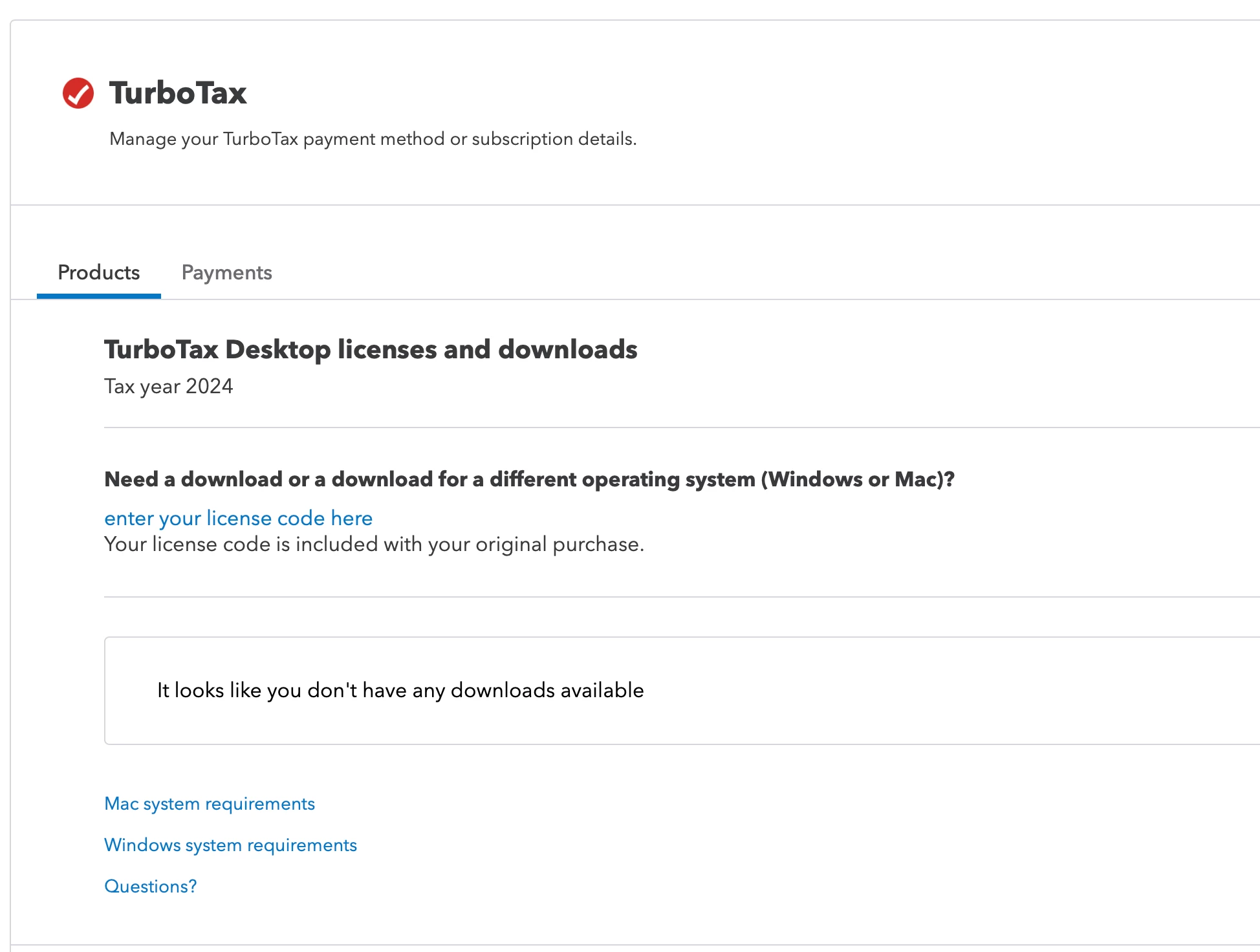Open the enter your license code link
Screen dimensions: 1260x952
pyautogui.click(x=238, y=519)
